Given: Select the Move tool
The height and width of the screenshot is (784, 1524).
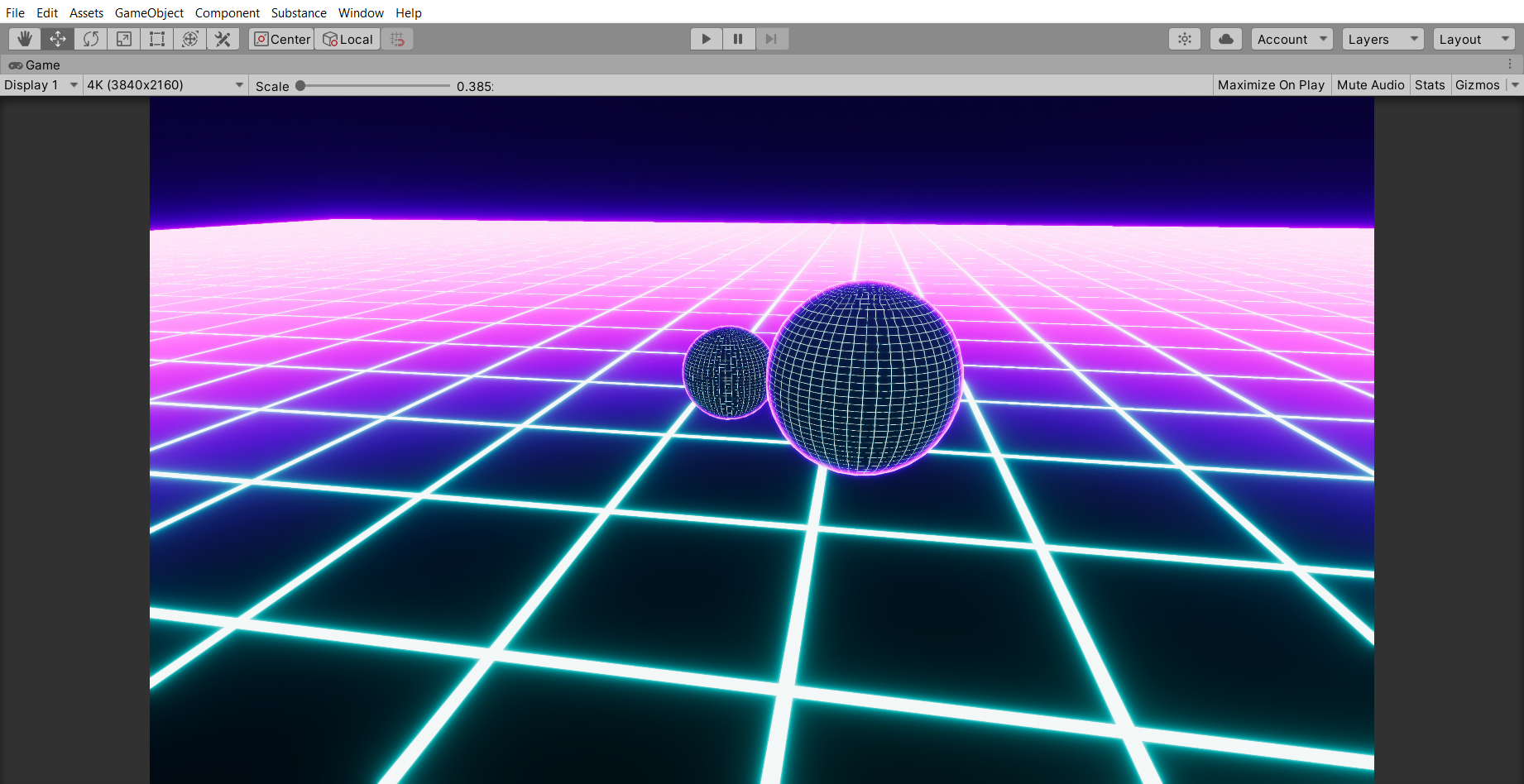Looking at the screenshot, I should coord(58,39).
